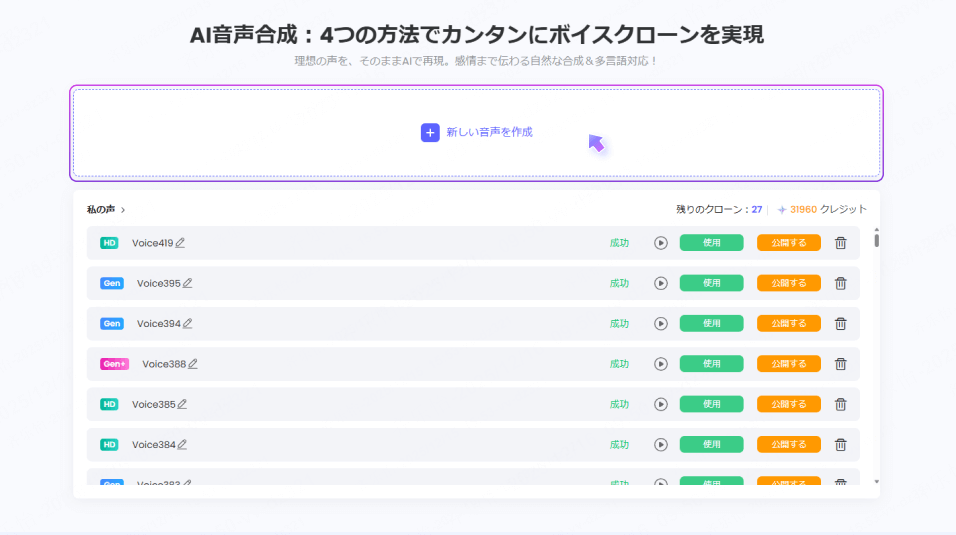Open the 31960 クレジット credits display
Image resolution: width=956 pixels, height=535 pixels.
tap(821, 210)
